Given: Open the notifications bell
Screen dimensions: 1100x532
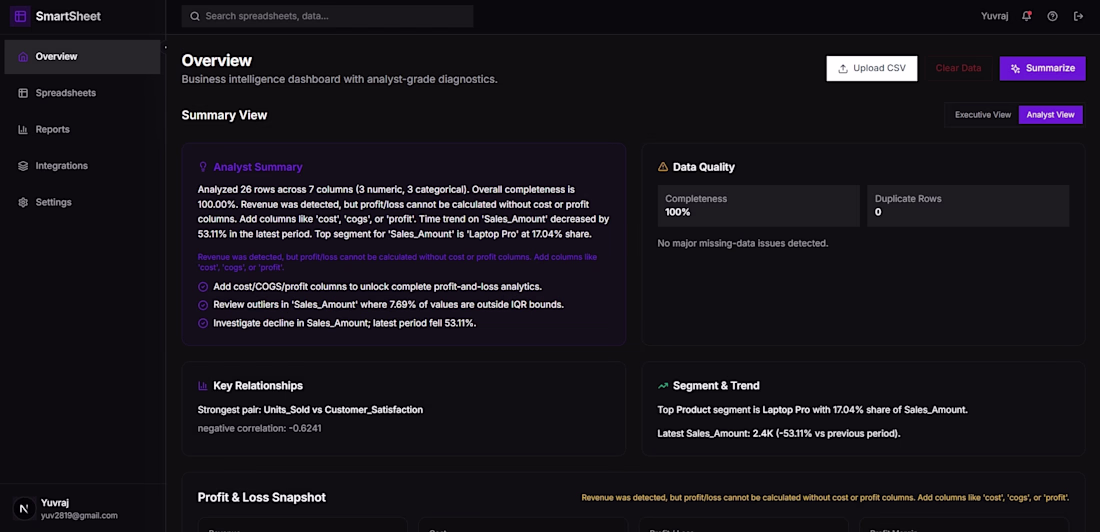Looking at the screenshot, I should click(x=1026, y=16).
